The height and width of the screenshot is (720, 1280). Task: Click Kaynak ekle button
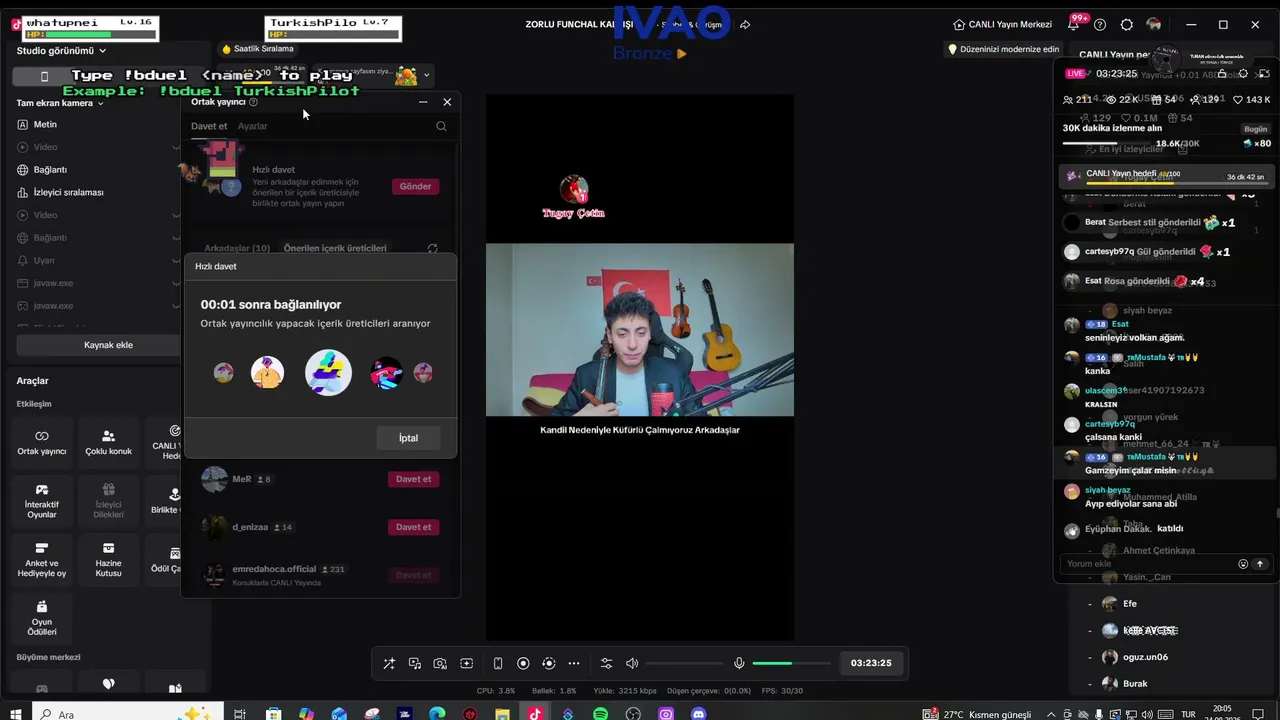click(108, 345)
